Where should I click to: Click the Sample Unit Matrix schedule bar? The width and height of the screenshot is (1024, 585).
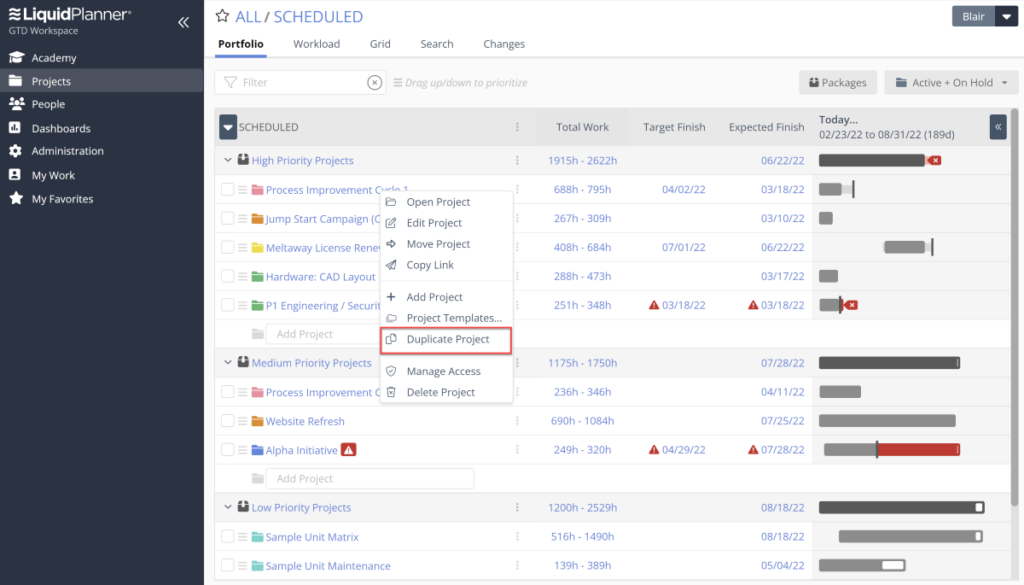(910, 537)
